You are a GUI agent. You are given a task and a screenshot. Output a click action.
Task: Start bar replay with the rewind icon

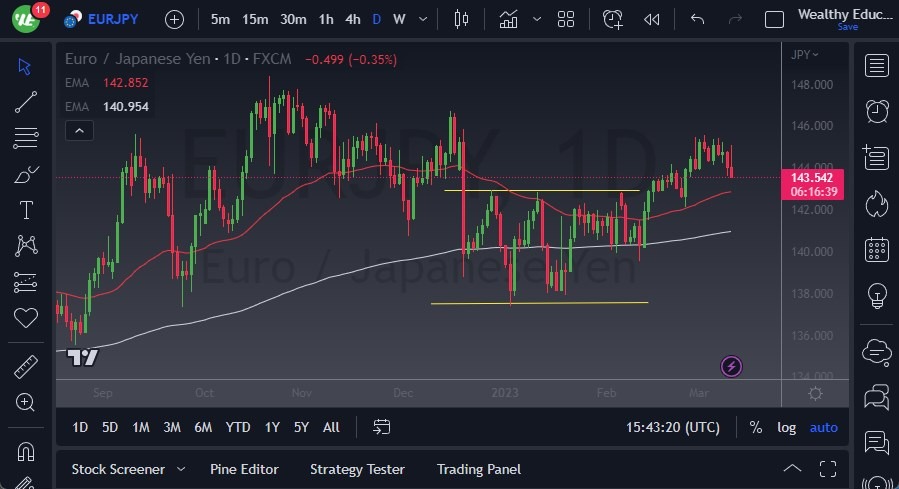point(652,19)
